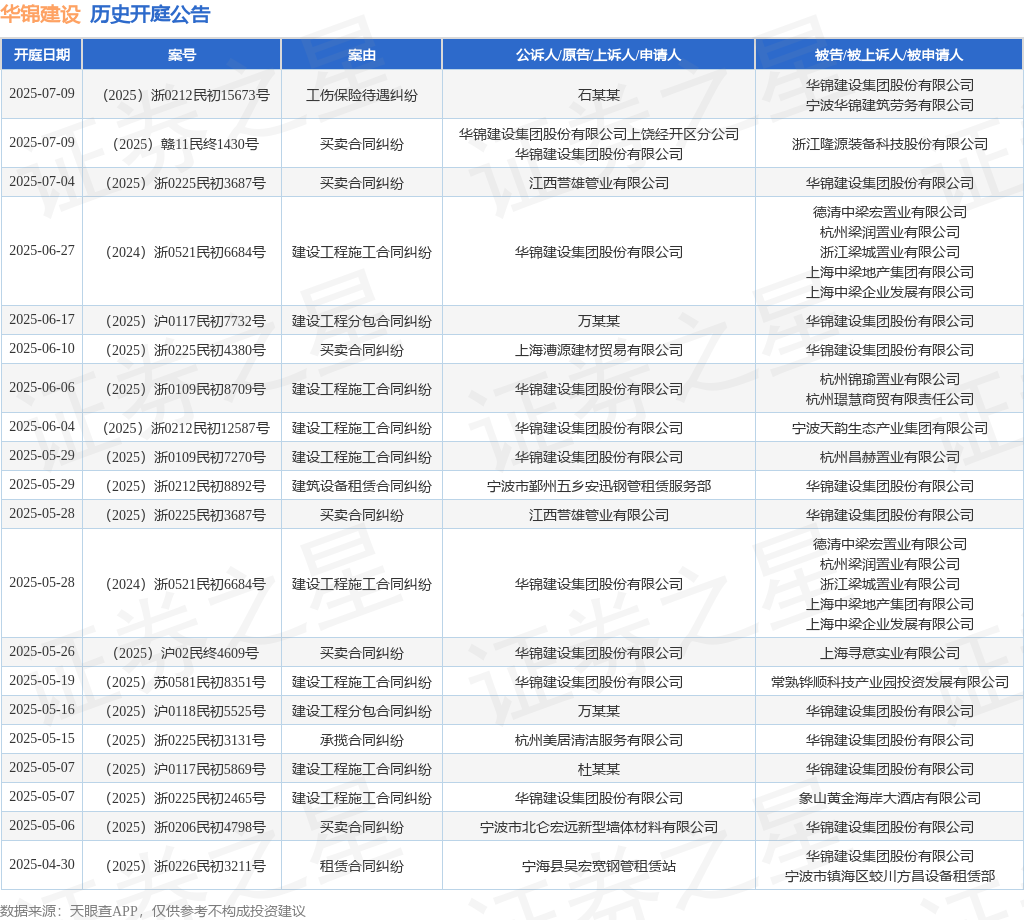Click case number (2025)沪02民终4609号
1024x920 pixels.
pyautogui.click(x=185, y=654)
